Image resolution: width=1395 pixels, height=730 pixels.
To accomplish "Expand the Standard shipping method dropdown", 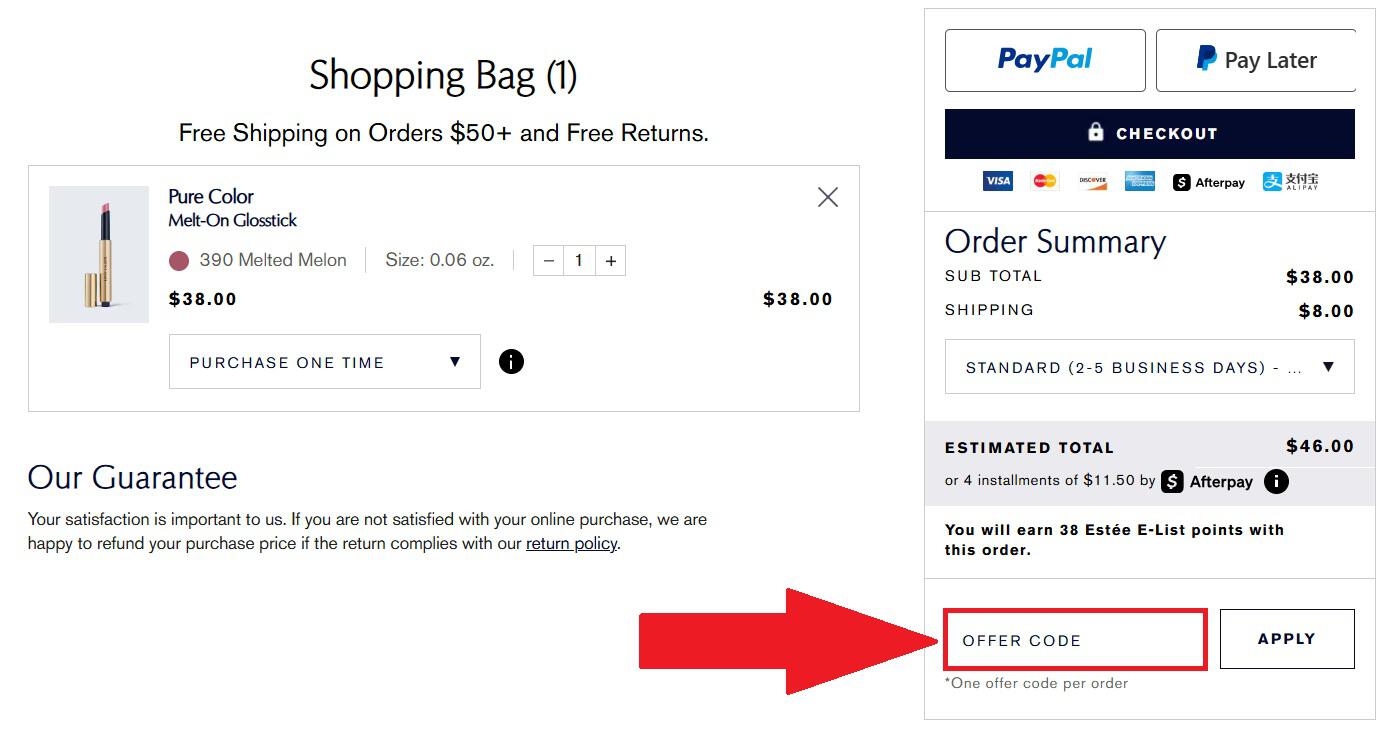I will click(x=1149, y=367).
